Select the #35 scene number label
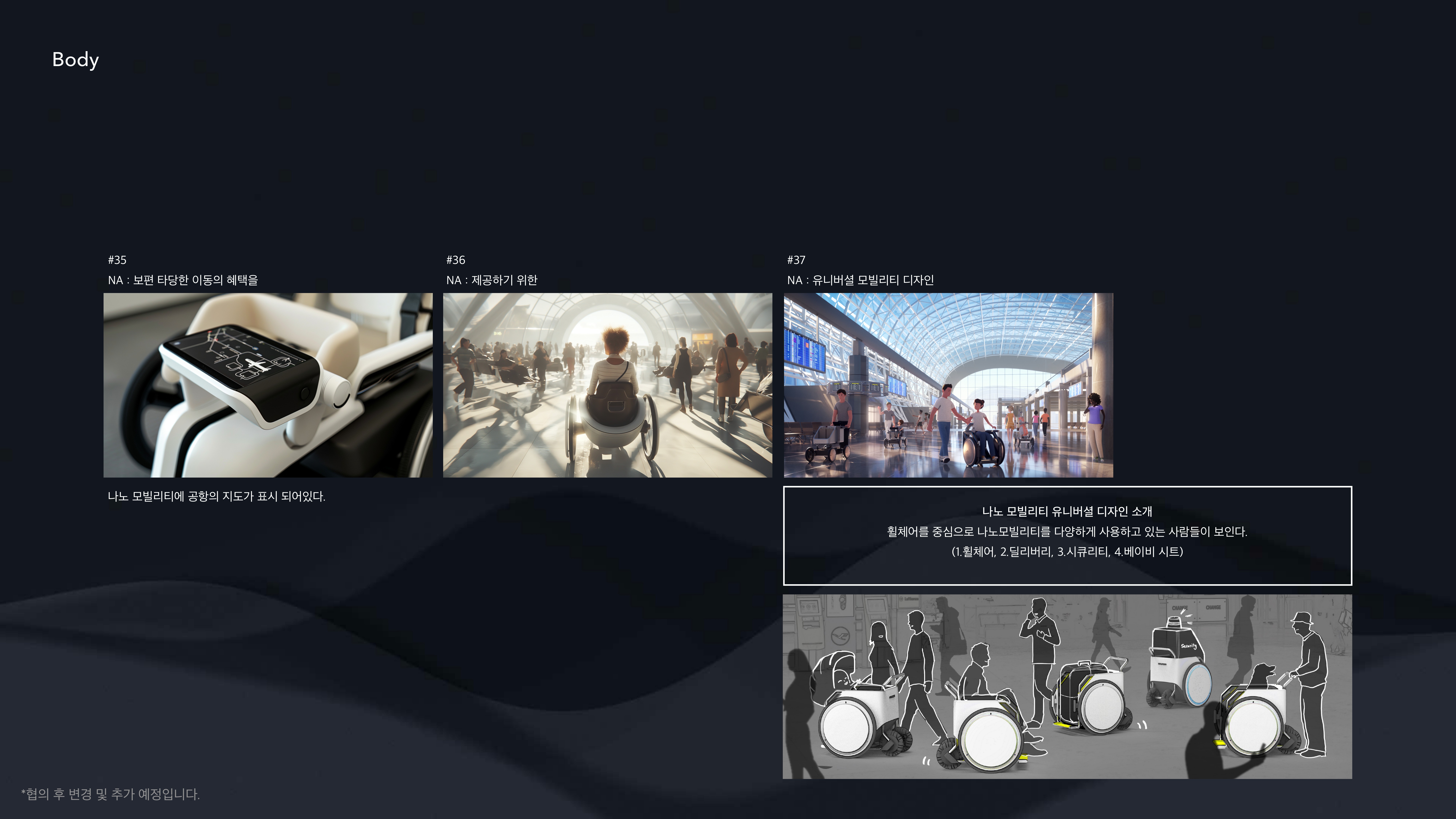The image size is (1456, 819). (x=117, y=260)
